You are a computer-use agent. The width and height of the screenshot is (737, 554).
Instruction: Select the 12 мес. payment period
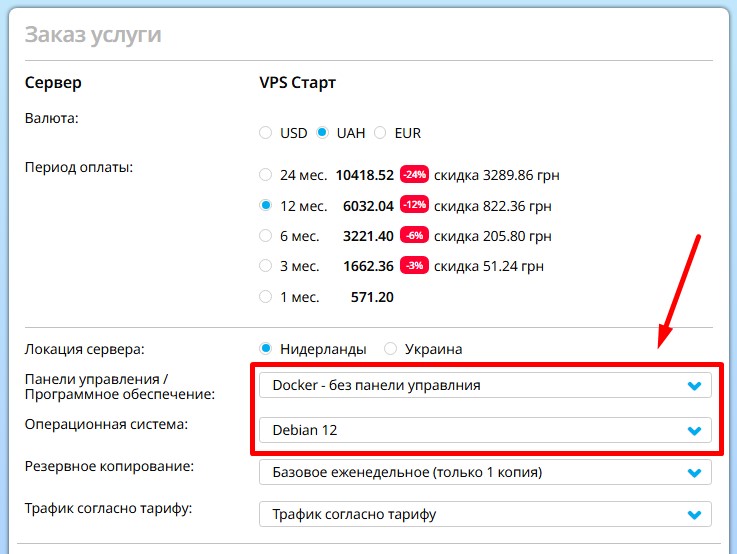click(266, 205)
